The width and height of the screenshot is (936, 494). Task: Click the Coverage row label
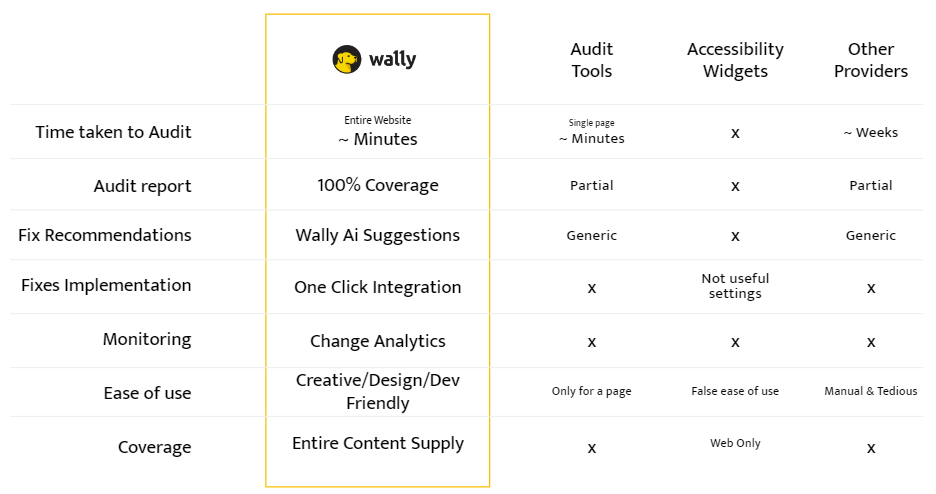pyautogui.click(x=154, y=447)
